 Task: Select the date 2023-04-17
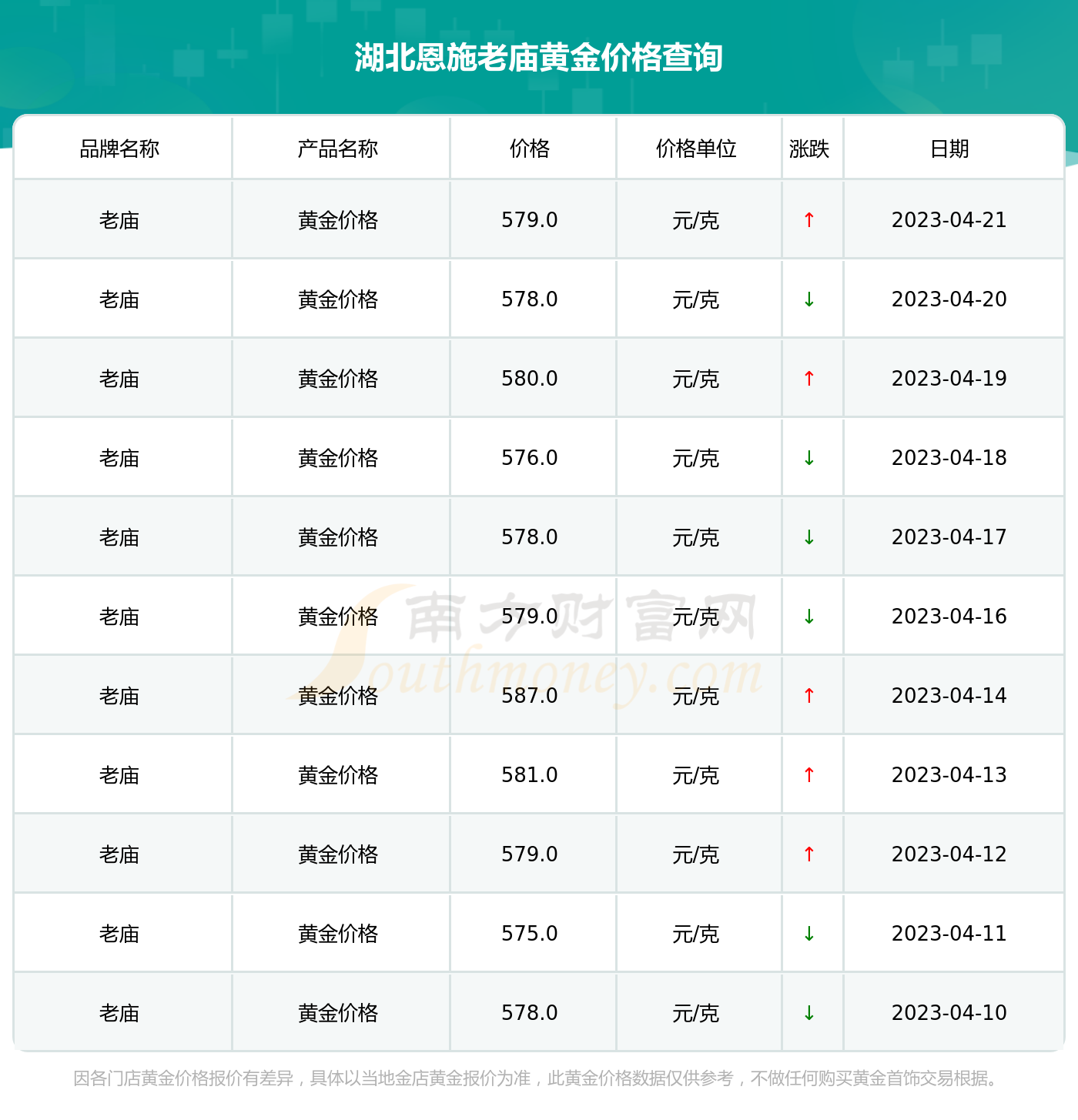point(949,537)
